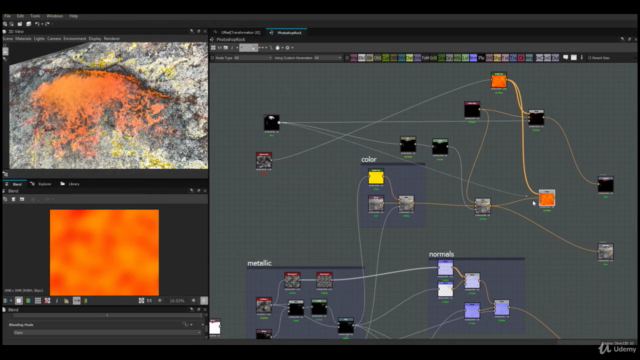Select the top orange uniform color node
The width and height of the screenshot is (640, 360).
(498, 81)
